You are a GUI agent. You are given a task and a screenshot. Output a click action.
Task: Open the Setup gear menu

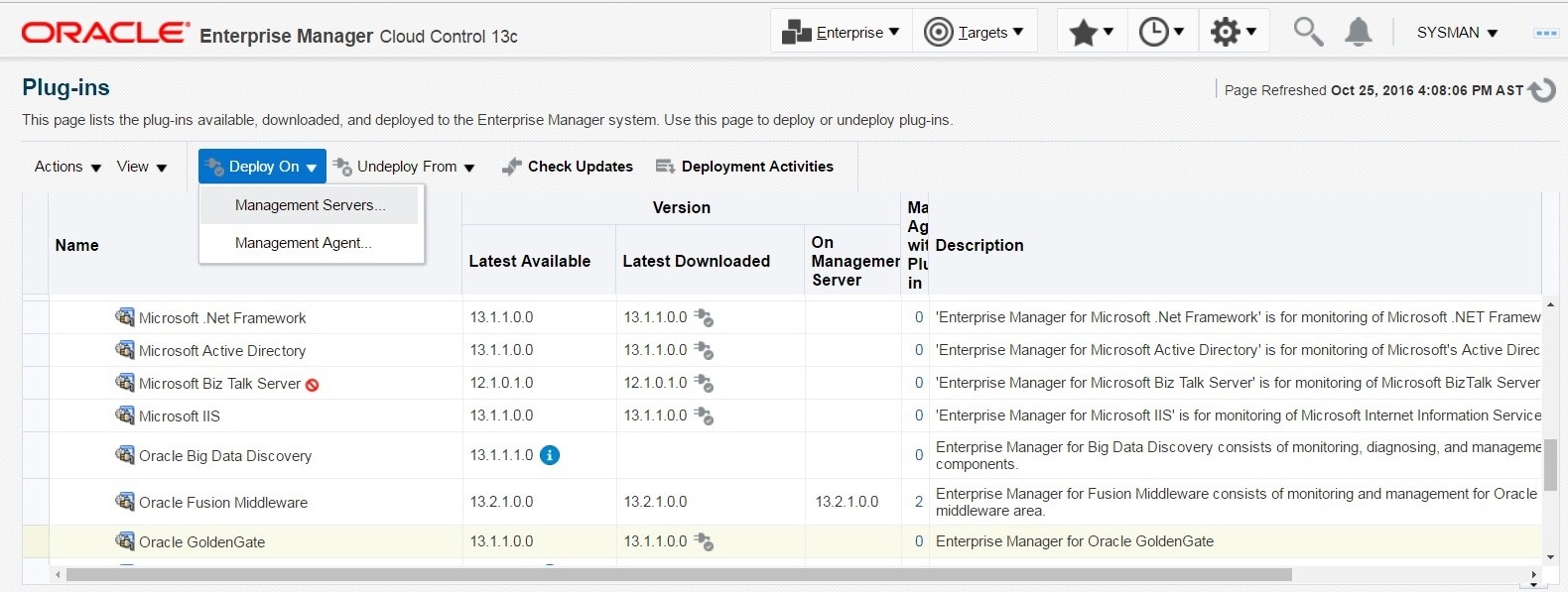[x=1234, y=32]
